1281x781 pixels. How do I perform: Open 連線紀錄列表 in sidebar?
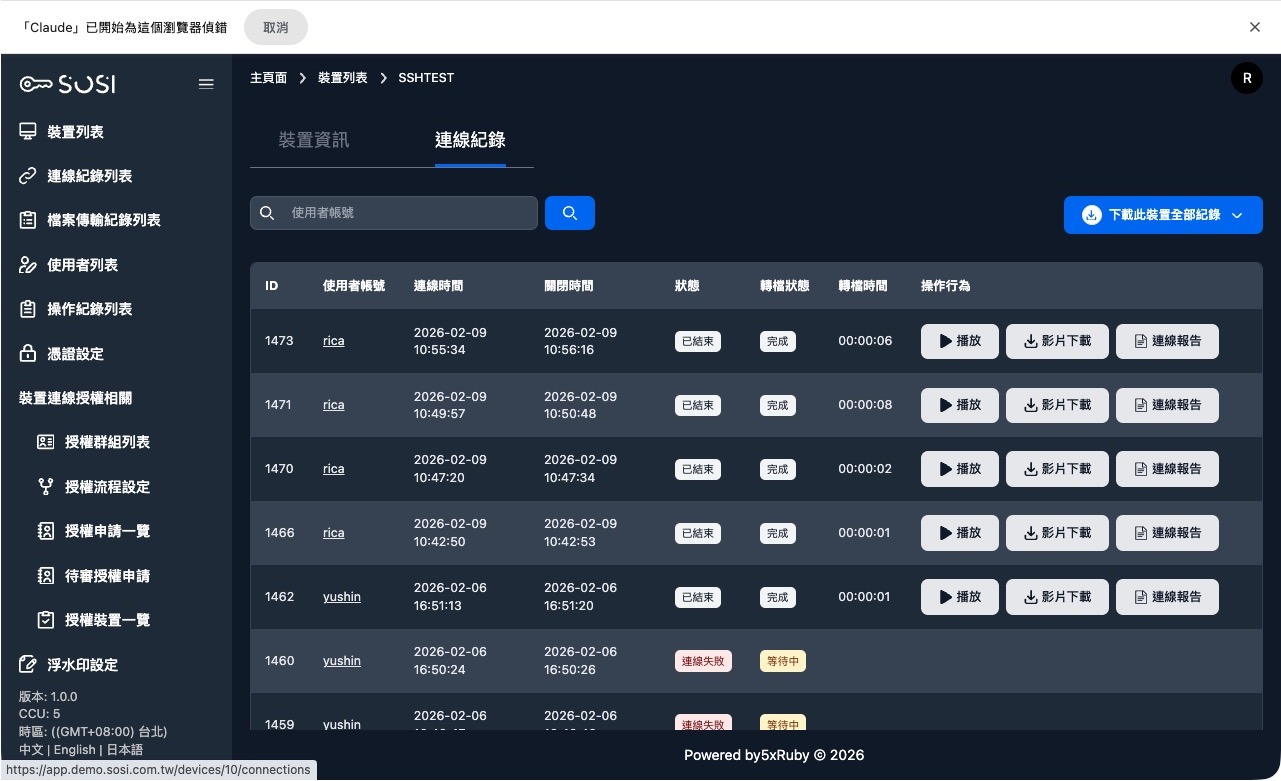coord(89,176)
